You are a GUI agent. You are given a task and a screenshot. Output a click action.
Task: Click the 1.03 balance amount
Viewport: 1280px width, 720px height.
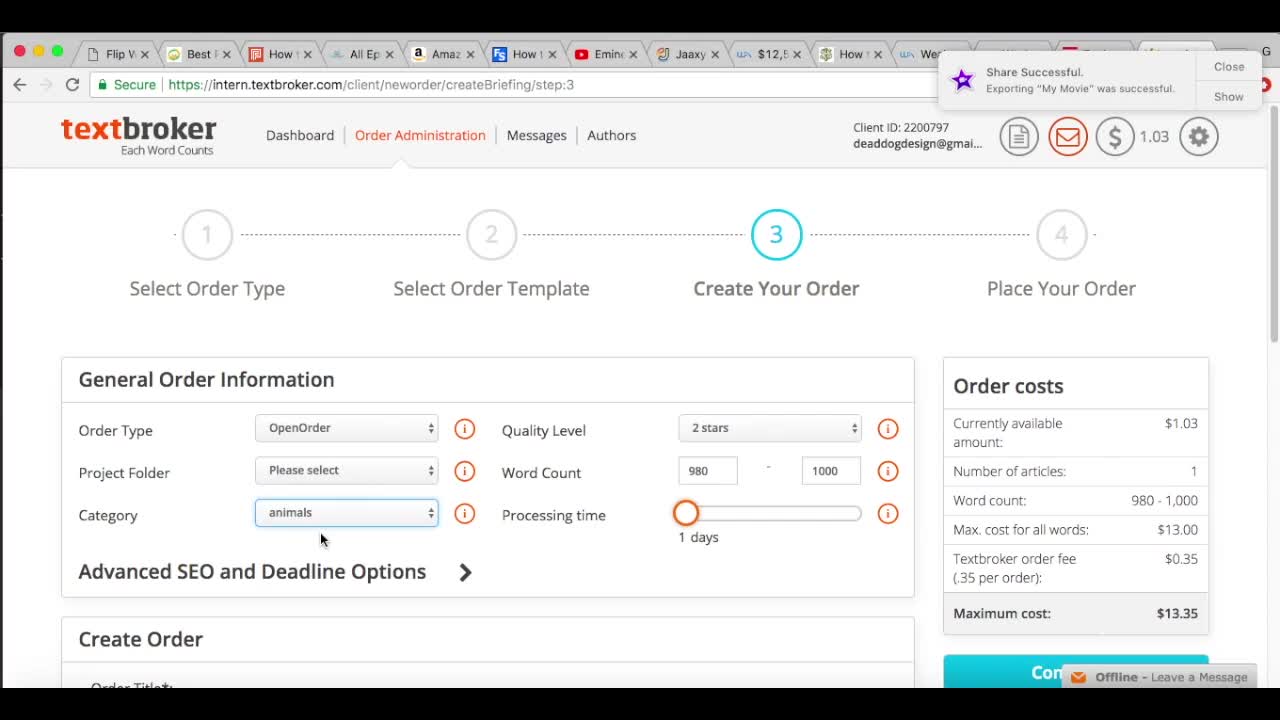(x=1154, y=136)
